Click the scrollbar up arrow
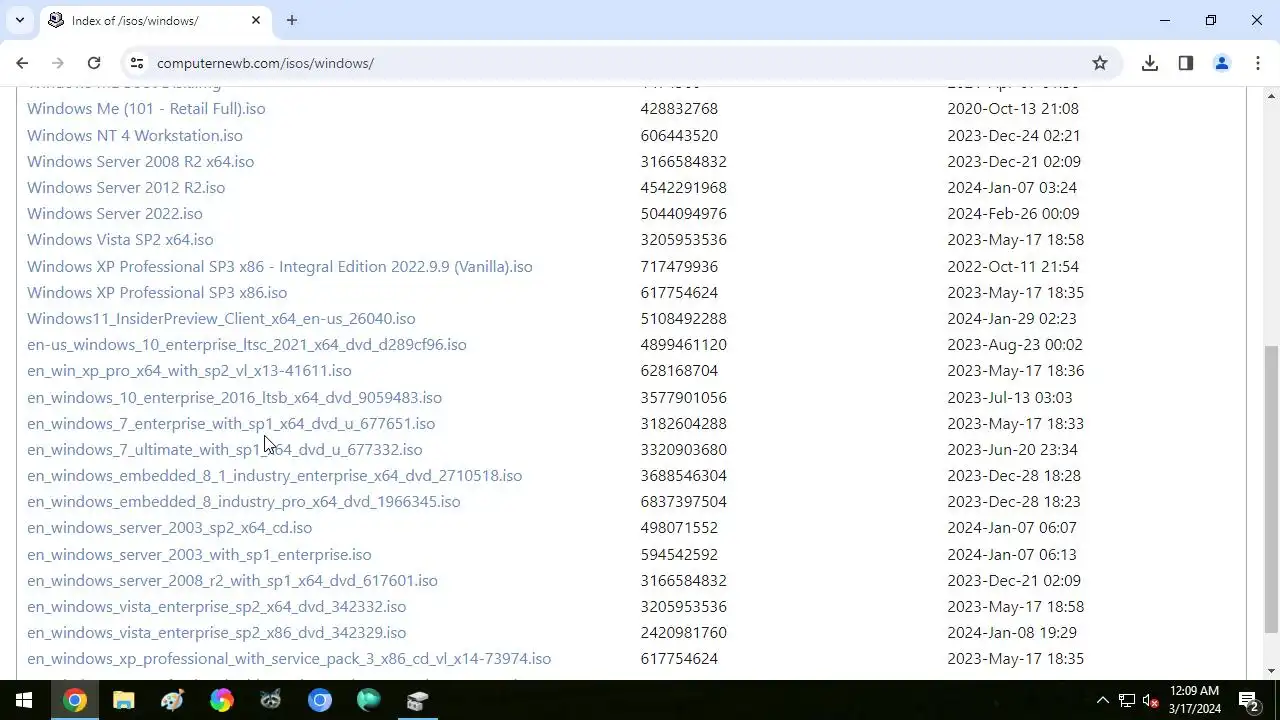 coord(1271,96)
